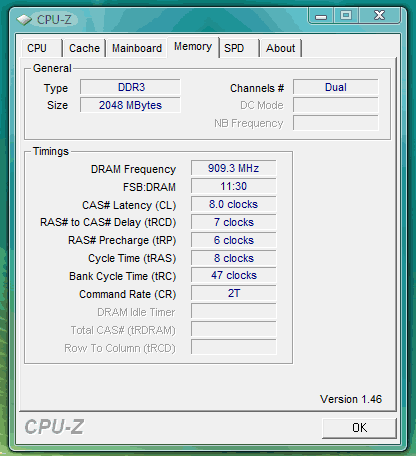Maximize the CPU-Z window

coord(346,16)
